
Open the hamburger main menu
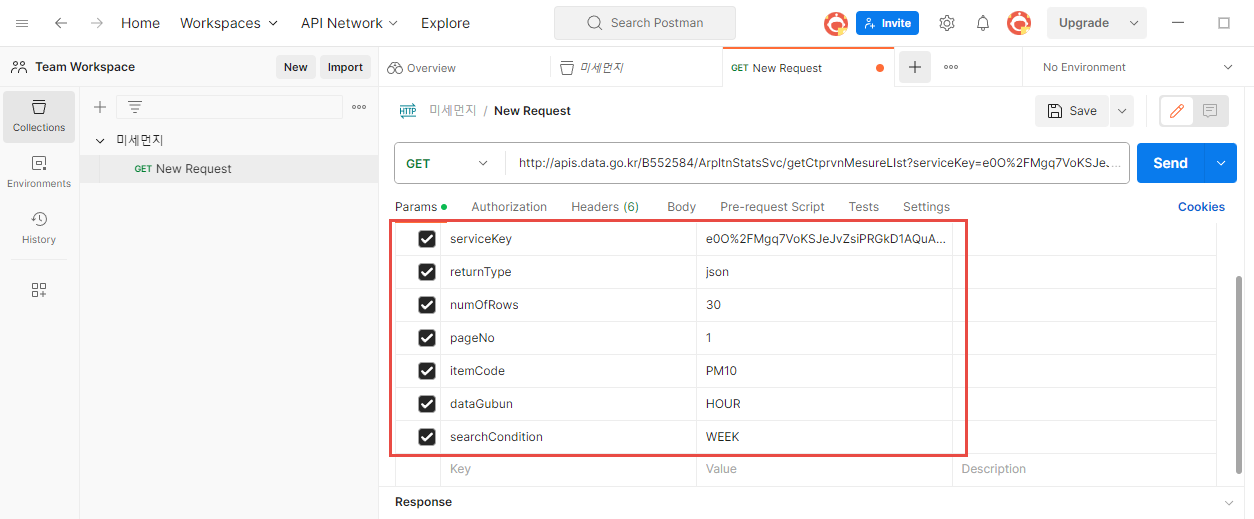22,23
